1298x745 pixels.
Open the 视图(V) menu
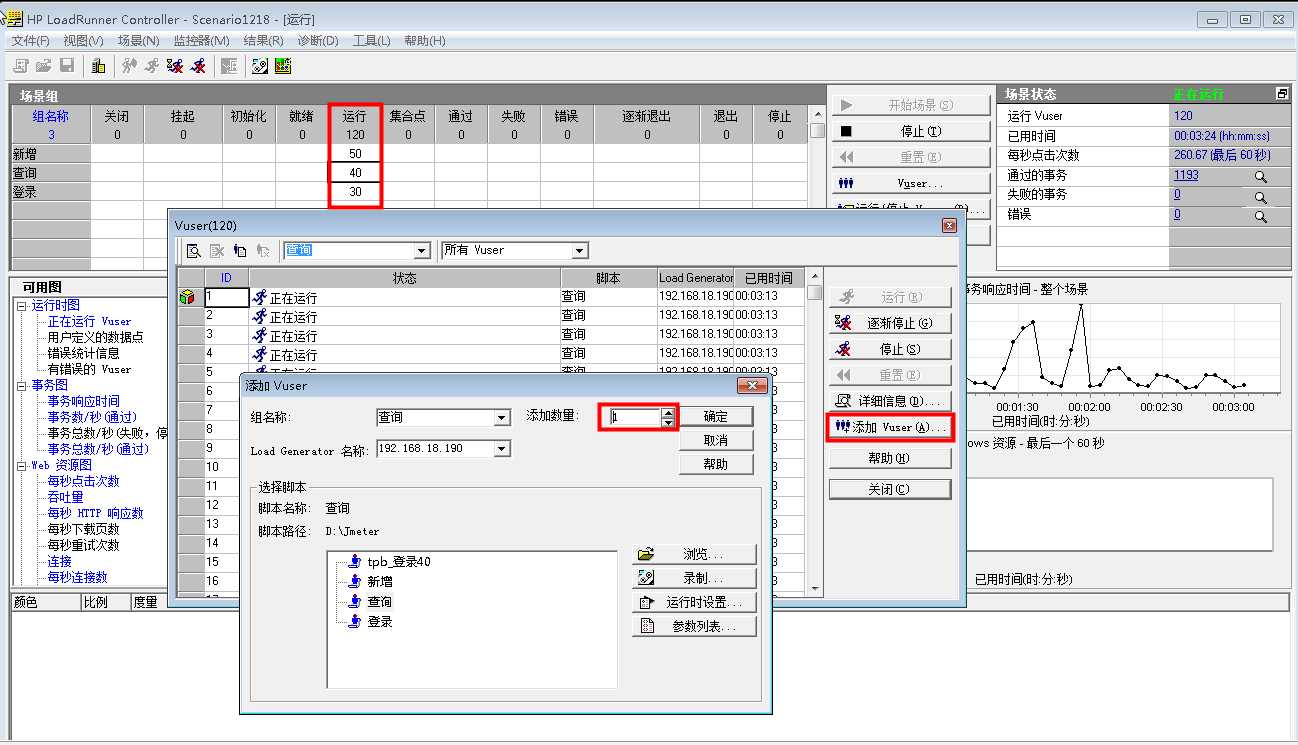point(83,41)
